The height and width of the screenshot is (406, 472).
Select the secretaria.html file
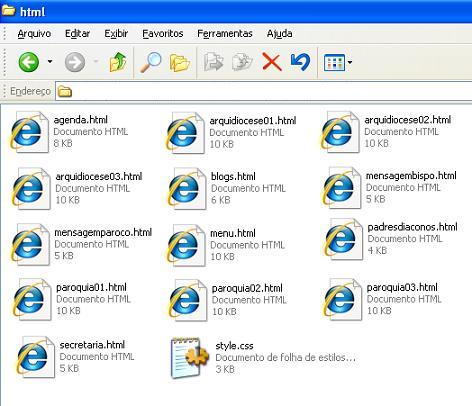click(92, 345)
